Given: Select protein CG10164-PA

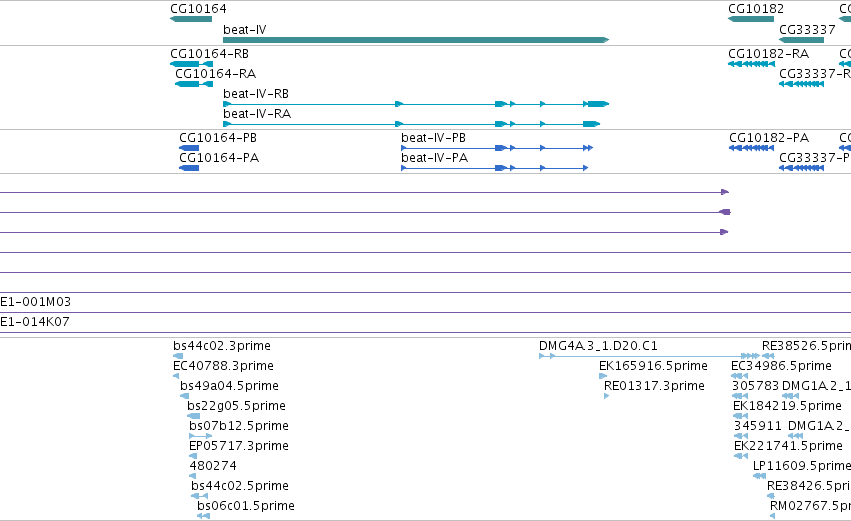Looking at the screenshot, I should pos(219,158).
